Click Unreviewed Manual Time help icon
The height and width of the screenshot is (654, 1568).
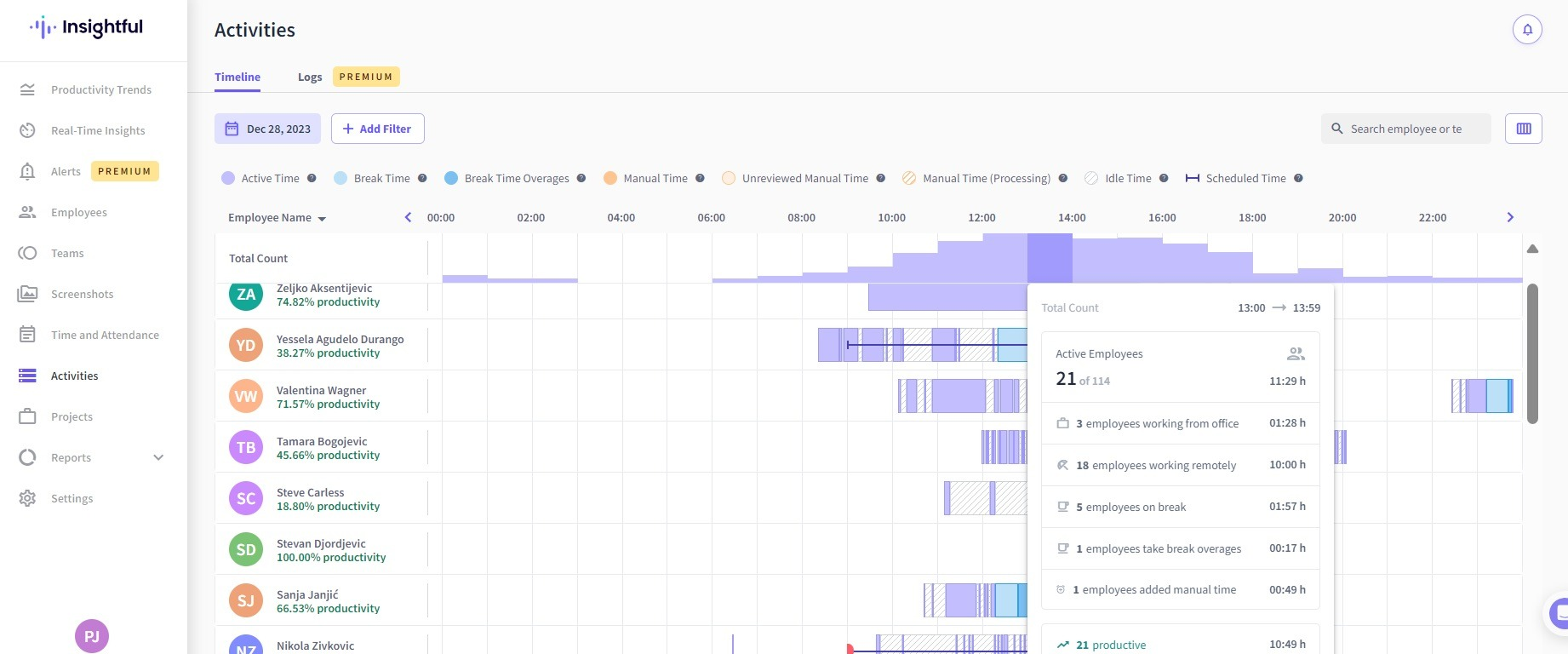tap(881, 178)
